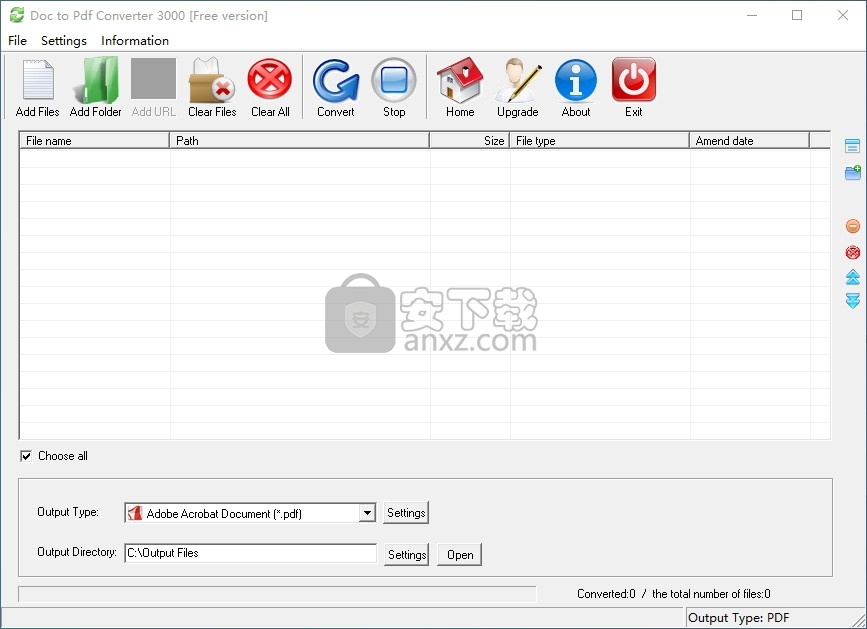This screenshot has height=629, width=867.
Task: Click the side folder icon with plus
Action: 853,172
